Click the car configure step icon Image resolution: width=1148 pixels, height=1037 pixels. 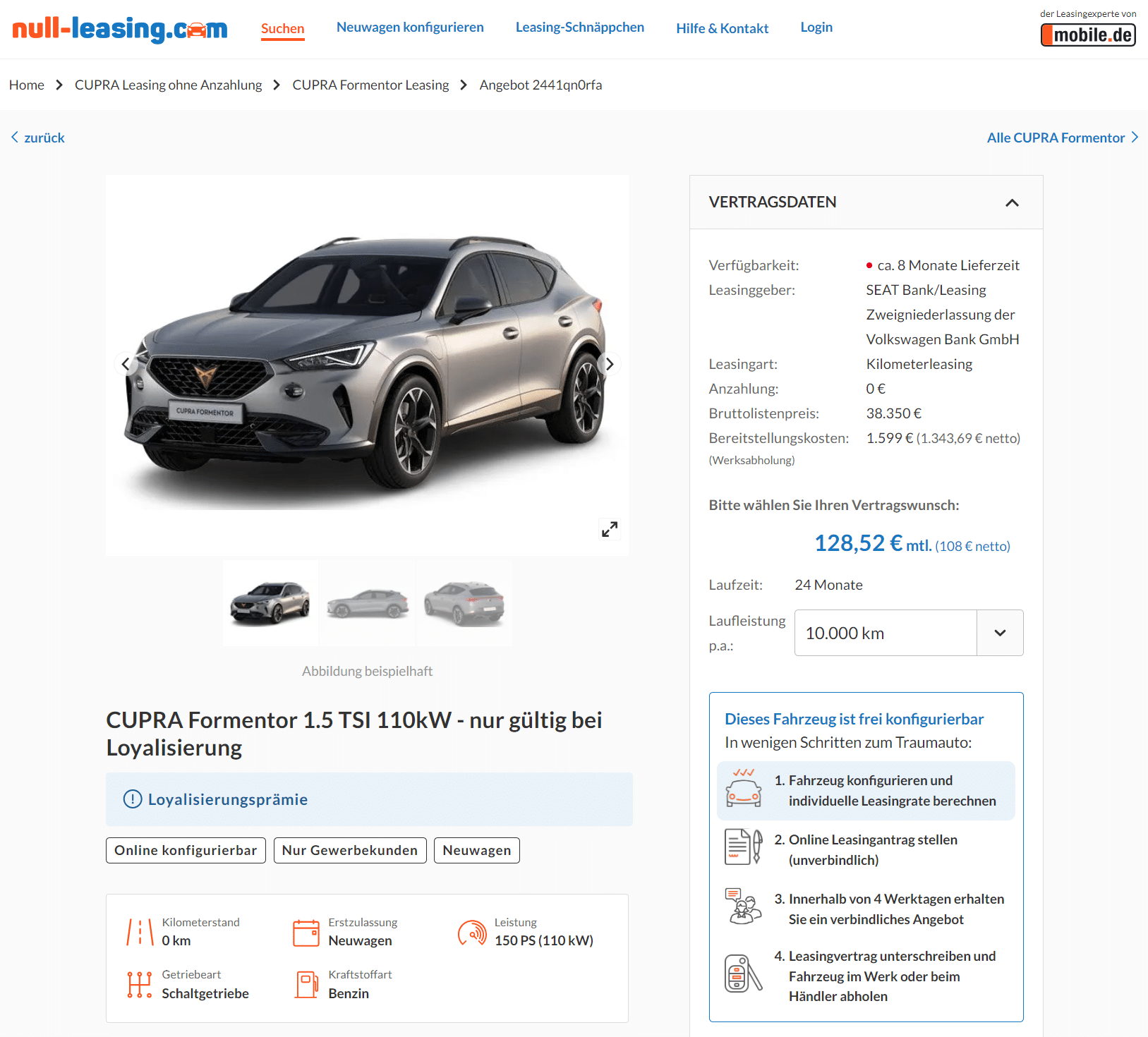point(744,788)
